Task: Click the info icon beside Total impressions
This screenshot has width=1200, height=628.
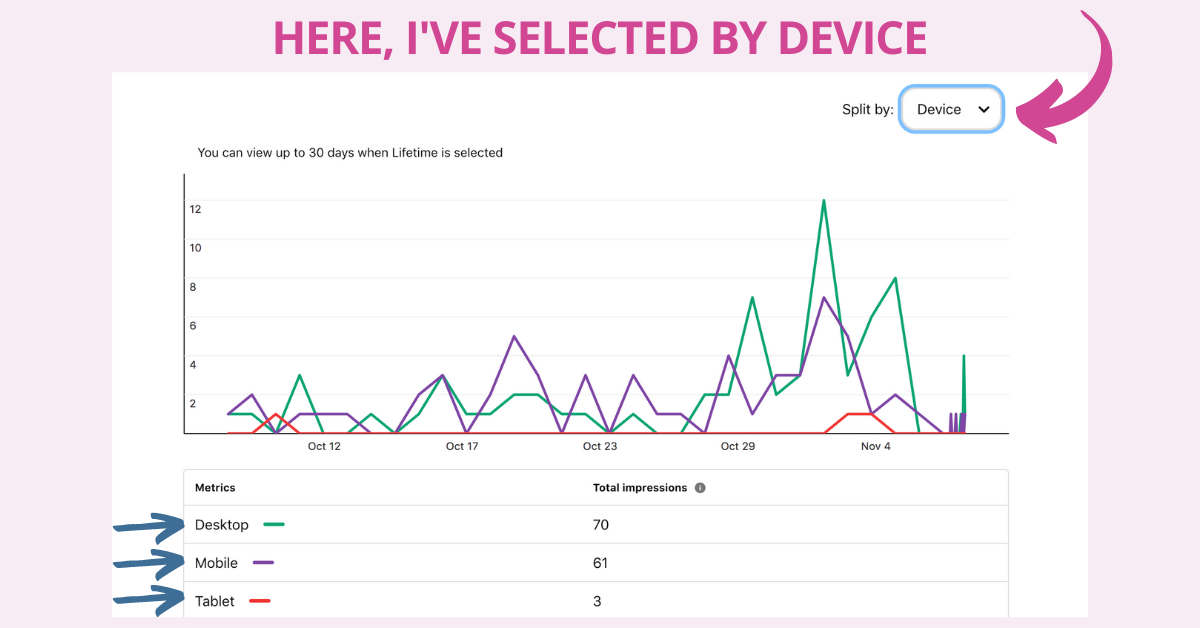Action: pyautogui.click(x=700, y=488)
